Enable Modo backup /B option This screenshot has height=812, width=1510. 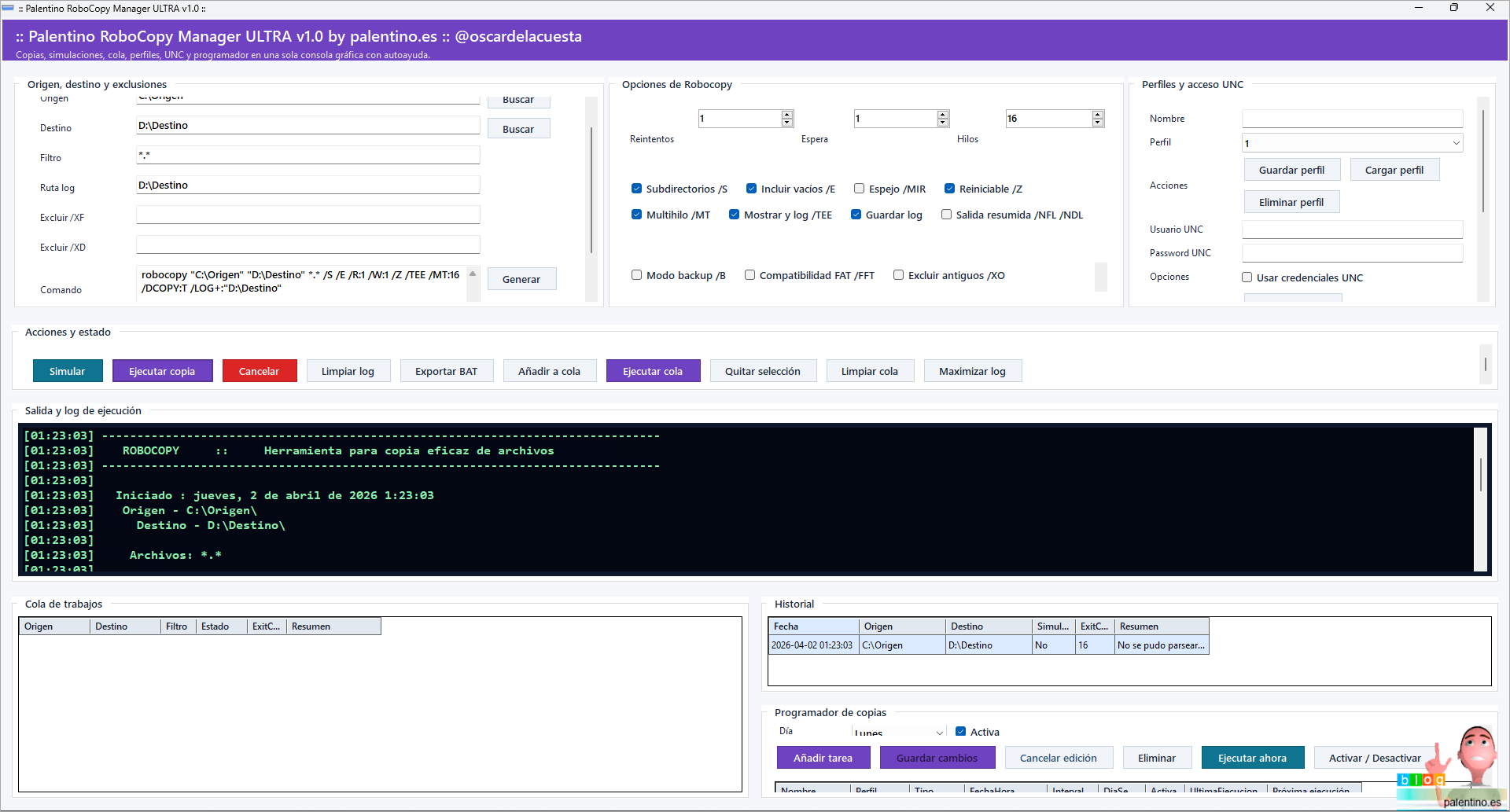[637, 275]
